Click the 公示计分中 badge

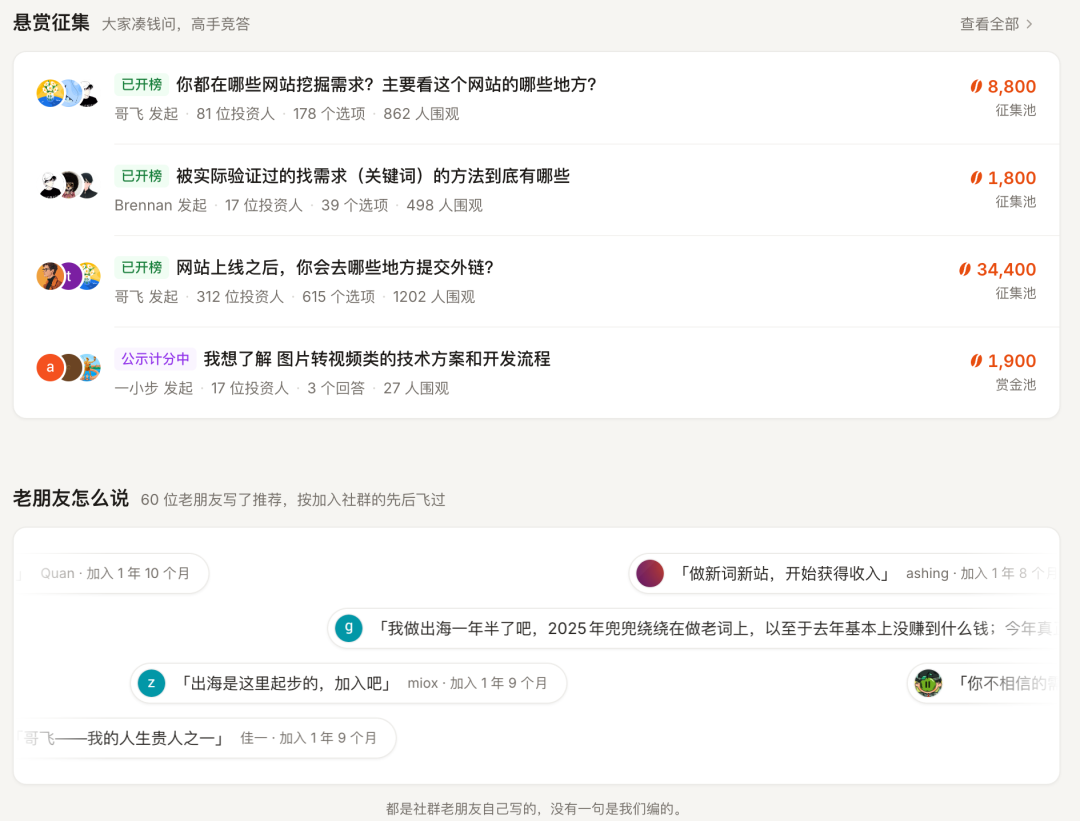pyautogui.click(x=155, y=359)
